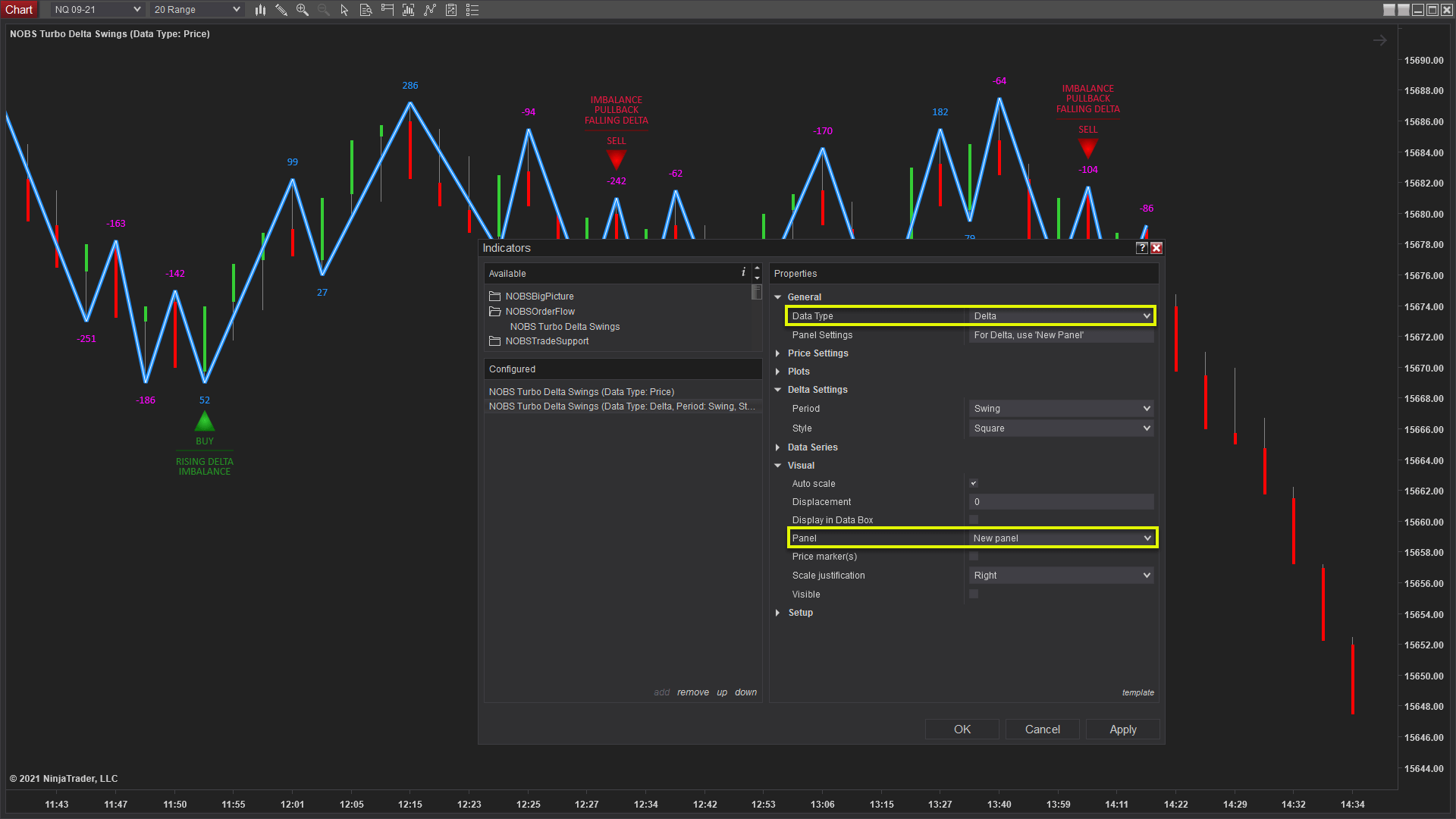Open the chart Properties list icon
1456x819 pixels.
[472, 10]
